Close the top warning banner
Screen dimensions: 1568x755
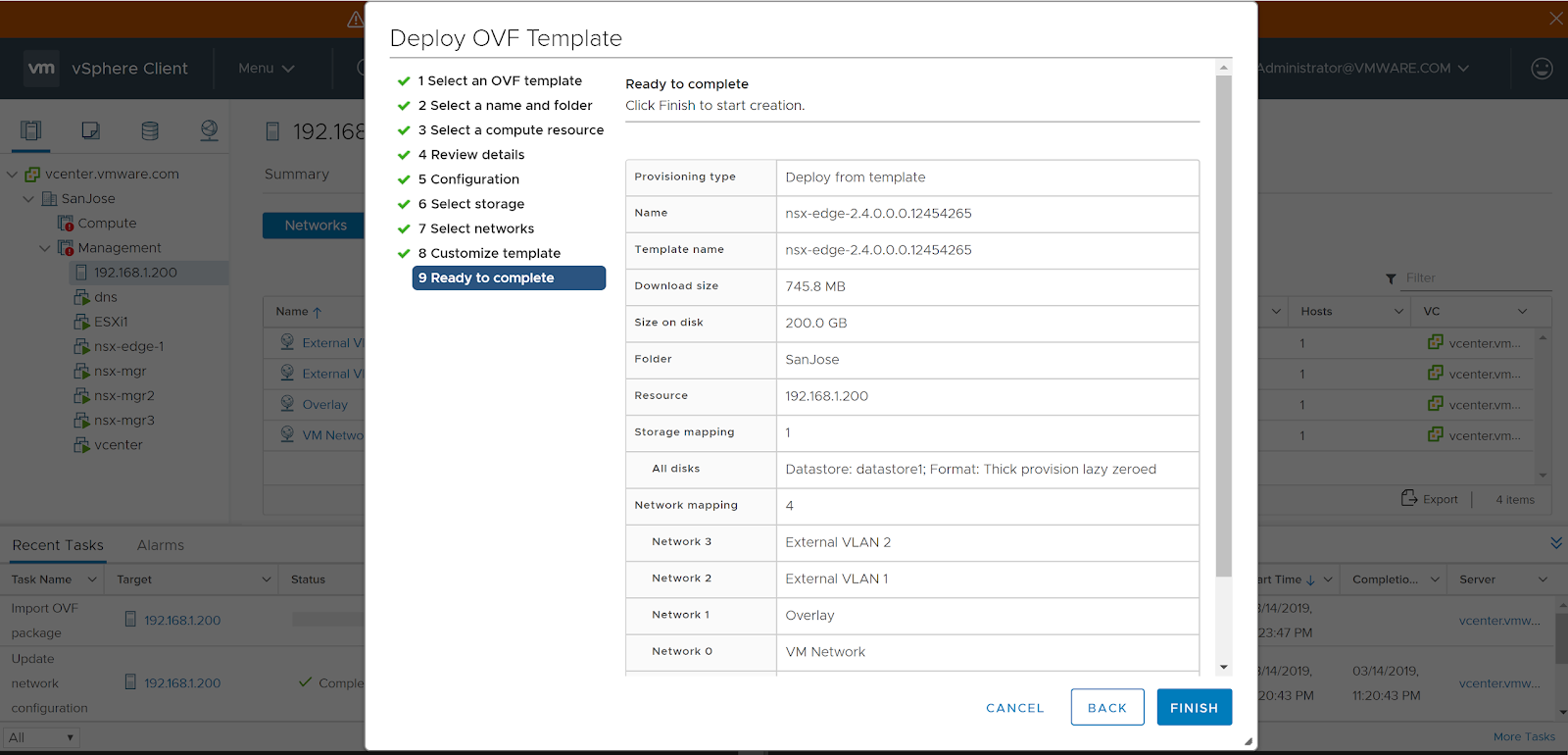[1556, 19]
